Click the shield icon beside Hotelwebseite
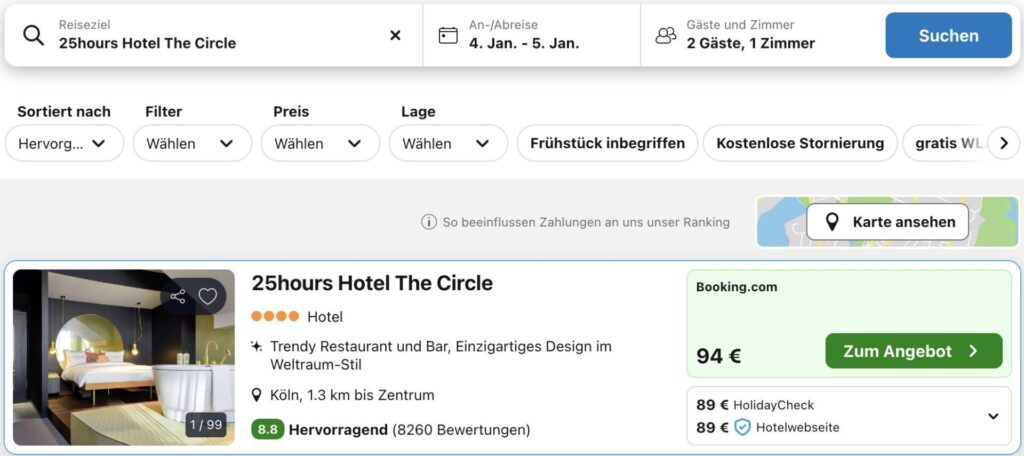This screenshot has width=1024, height=456. pos(742,427)
